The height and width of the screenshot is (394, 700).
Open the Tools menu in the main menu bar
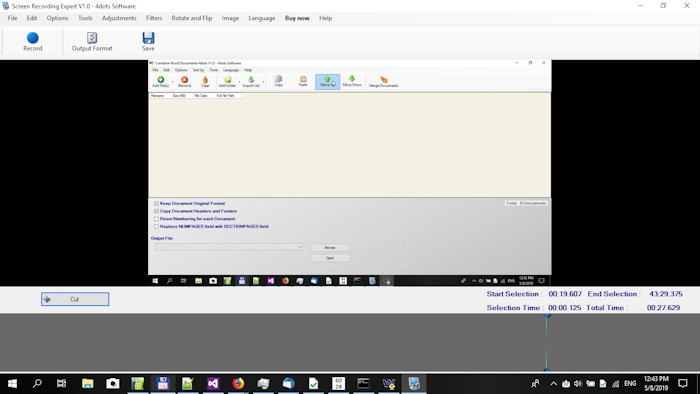pyautogui.click(x=85, y=18)
